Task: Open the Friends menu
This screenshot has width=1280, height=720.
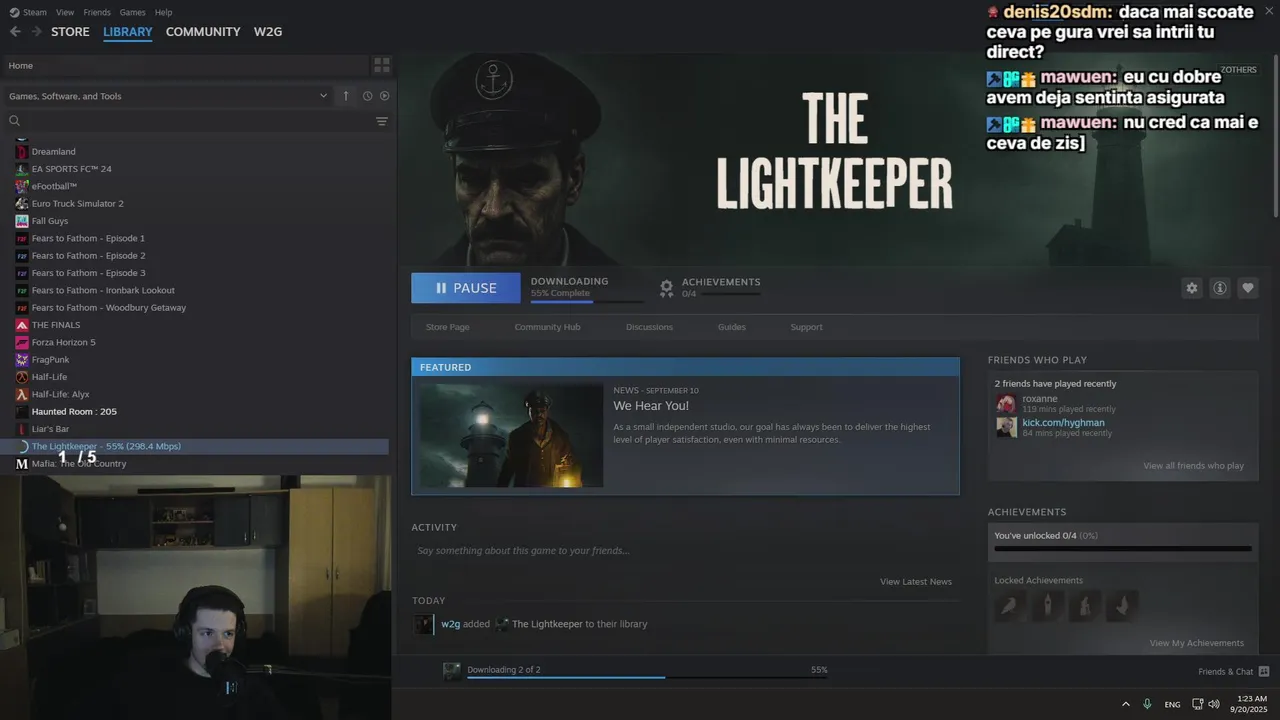Action: [x=97, y=12]
